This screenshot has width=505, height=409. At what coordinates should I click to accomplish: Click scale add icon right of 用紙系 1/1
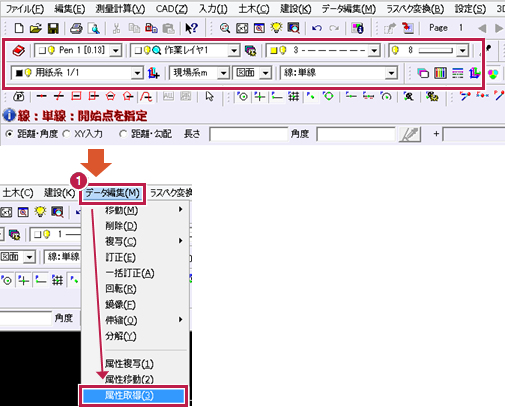[x=153, y=73]
